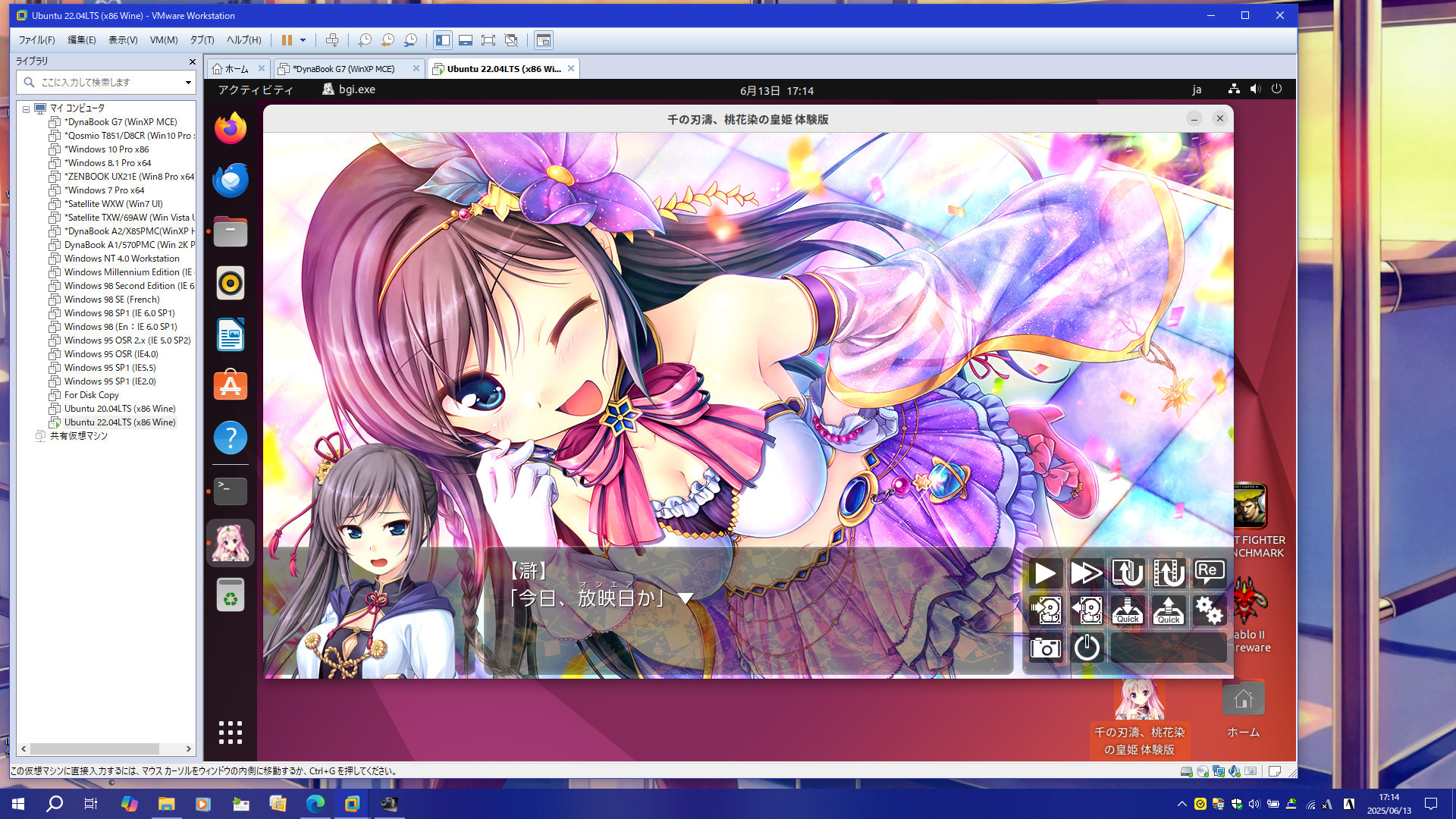Open Ubuntu system power menu icon

click(x=1276, y=89)
